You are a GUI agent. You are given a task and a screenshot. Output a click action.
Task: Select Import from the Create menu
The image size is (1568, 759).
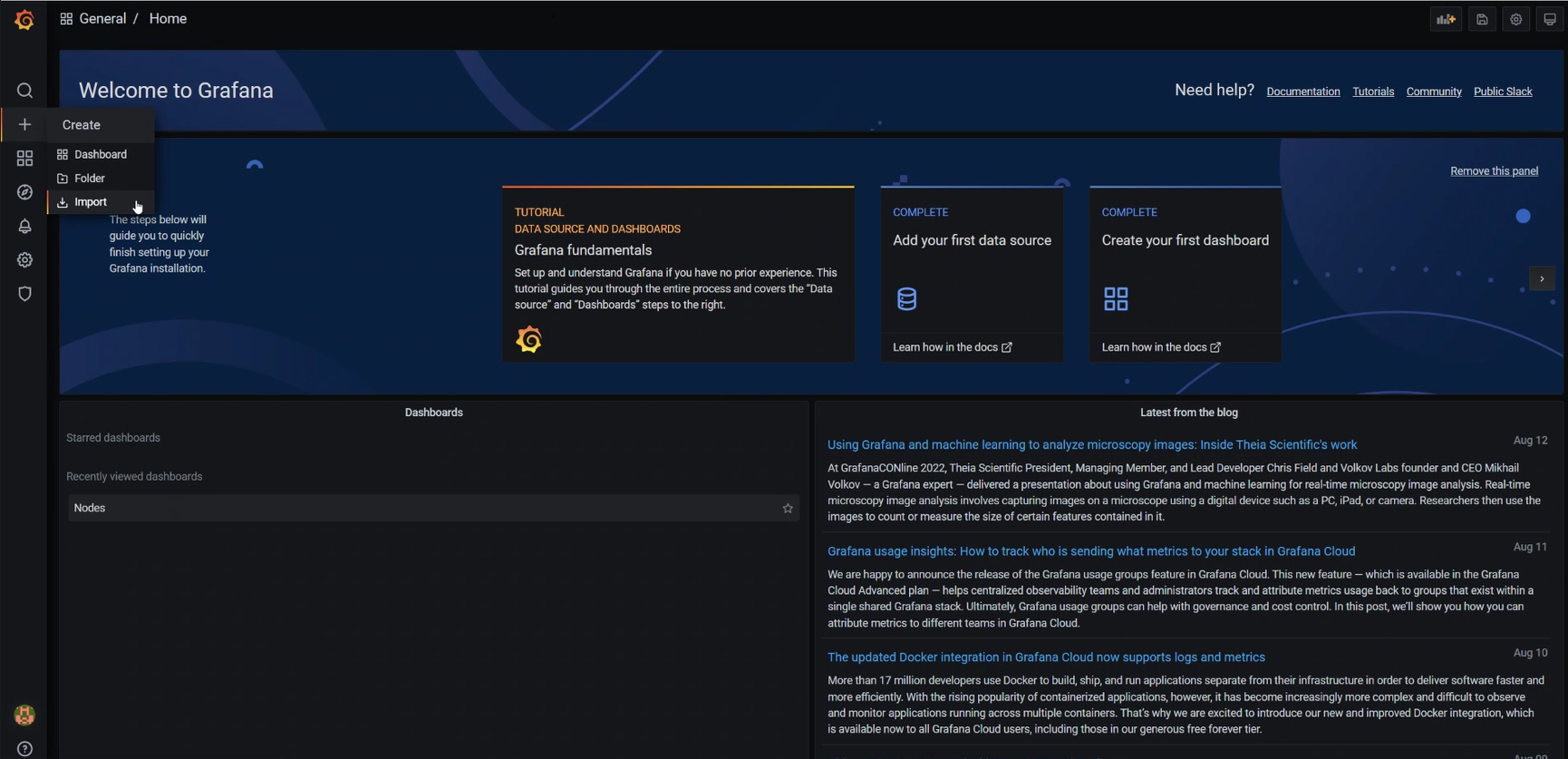pos(91,202)
